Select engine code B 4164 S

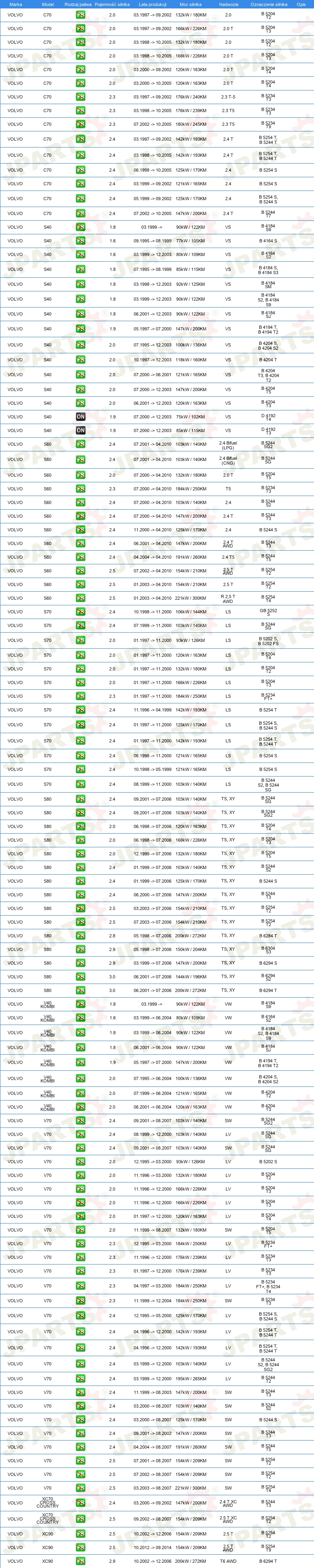click(x=268, y=241)
